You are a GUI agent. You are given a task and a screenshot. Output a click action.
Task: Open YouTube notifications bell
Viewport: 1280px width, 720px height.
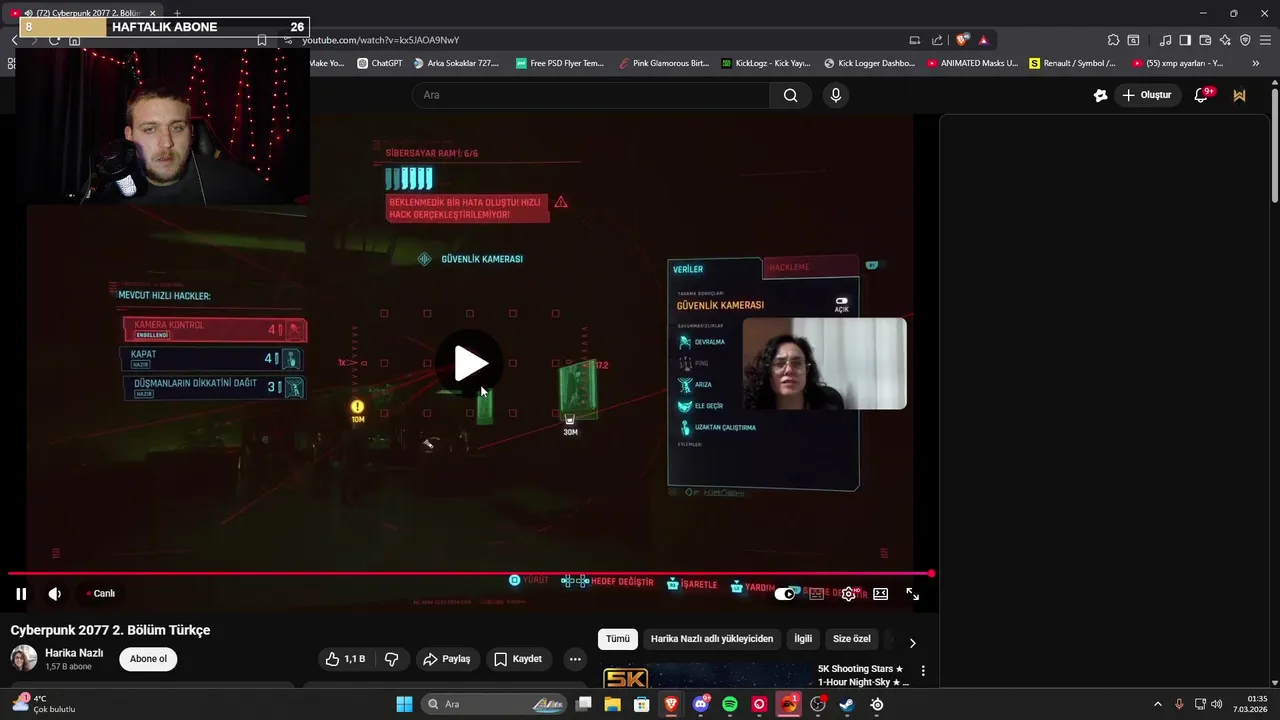[1202, 95]
